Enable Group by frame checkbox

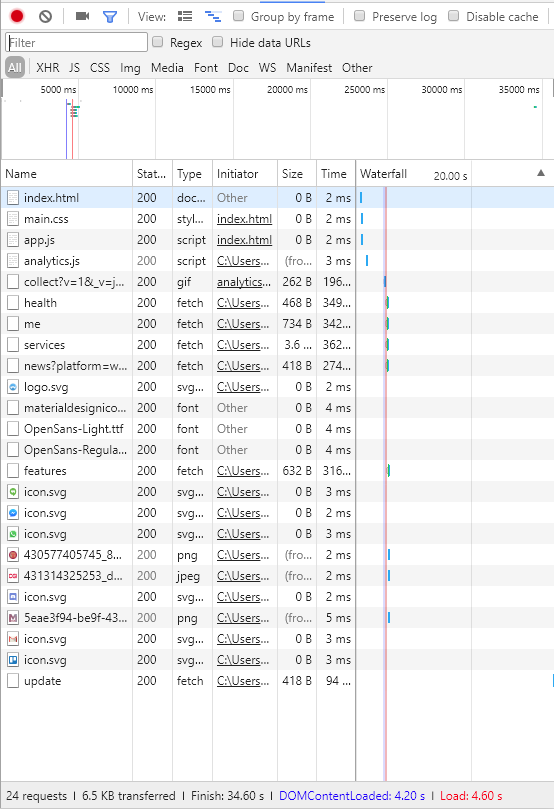pos(238,16)
